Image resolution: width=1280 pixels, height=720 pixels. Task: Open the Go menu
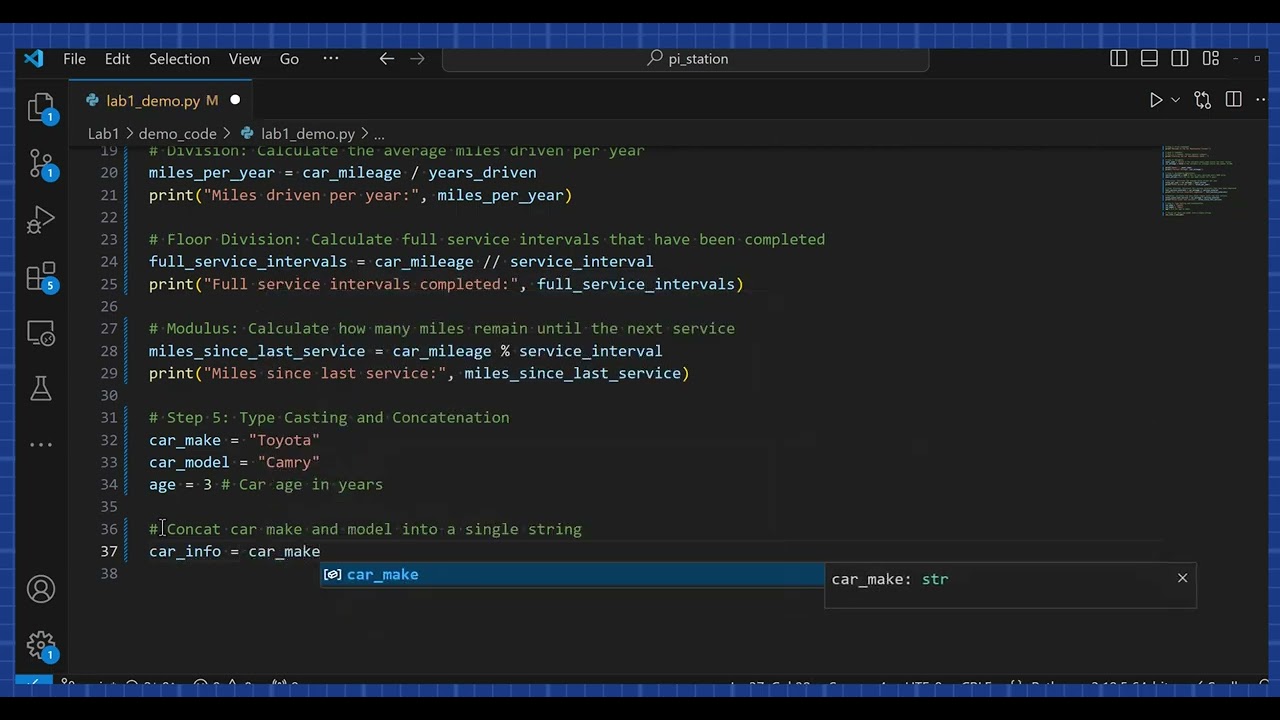[289, 59]
